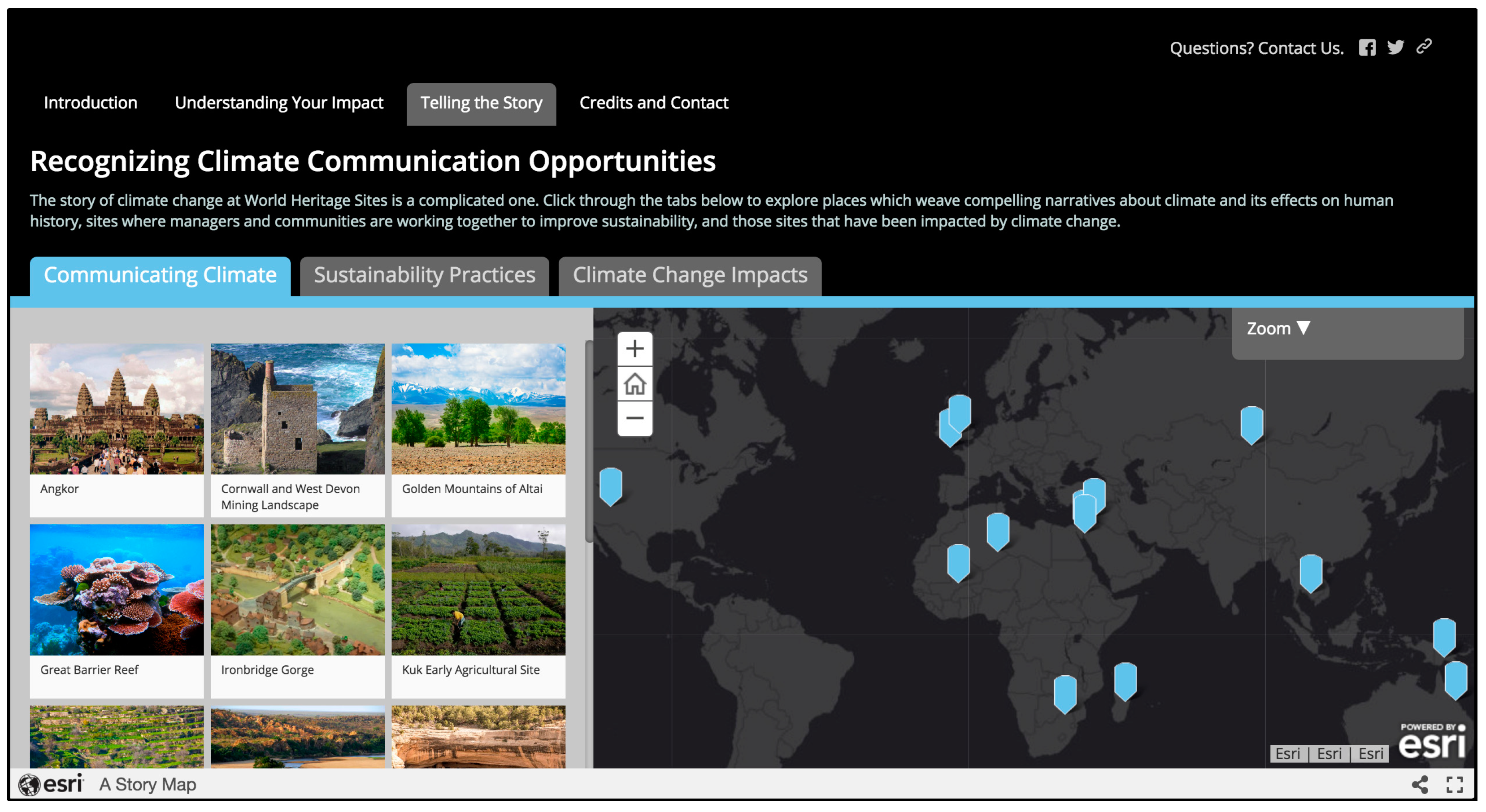Share story via Facebook icon
1486x812 pixels.
[x=1367, y=47]
